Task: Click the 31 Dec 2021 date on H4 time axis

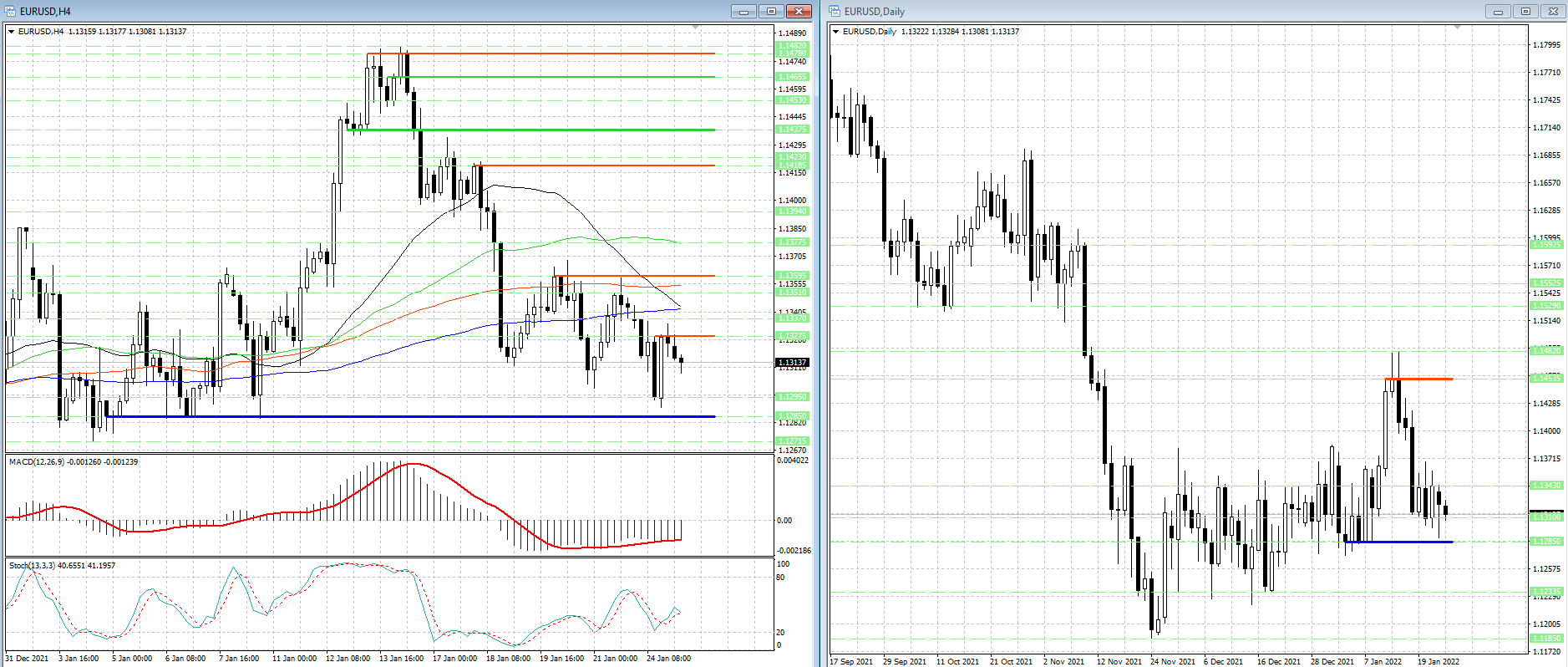Action: pos(28,659)
